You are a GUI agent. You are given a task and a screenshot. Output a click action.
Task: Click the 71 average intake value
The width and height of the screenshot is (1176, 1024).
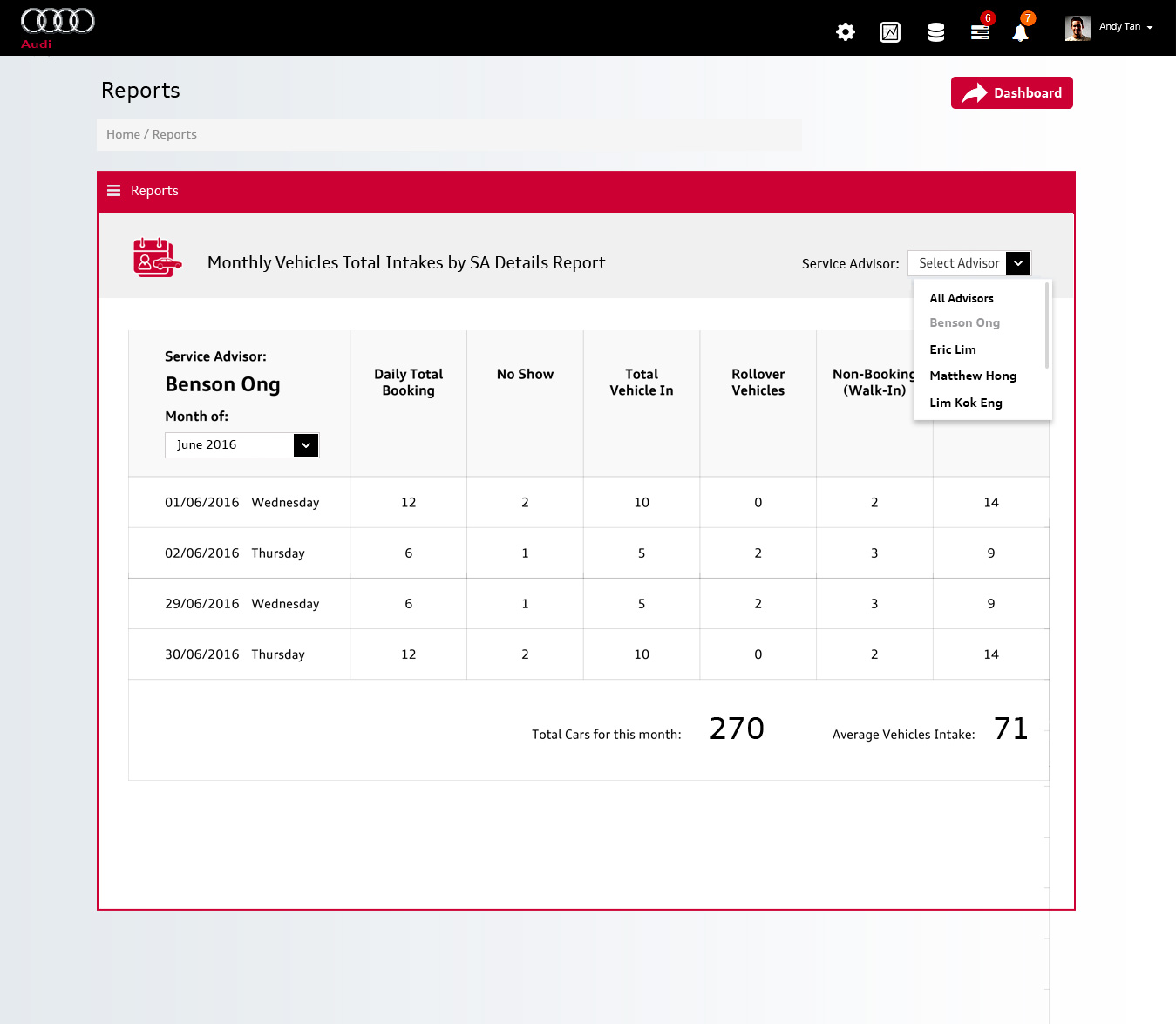(x=1010, y=729)
